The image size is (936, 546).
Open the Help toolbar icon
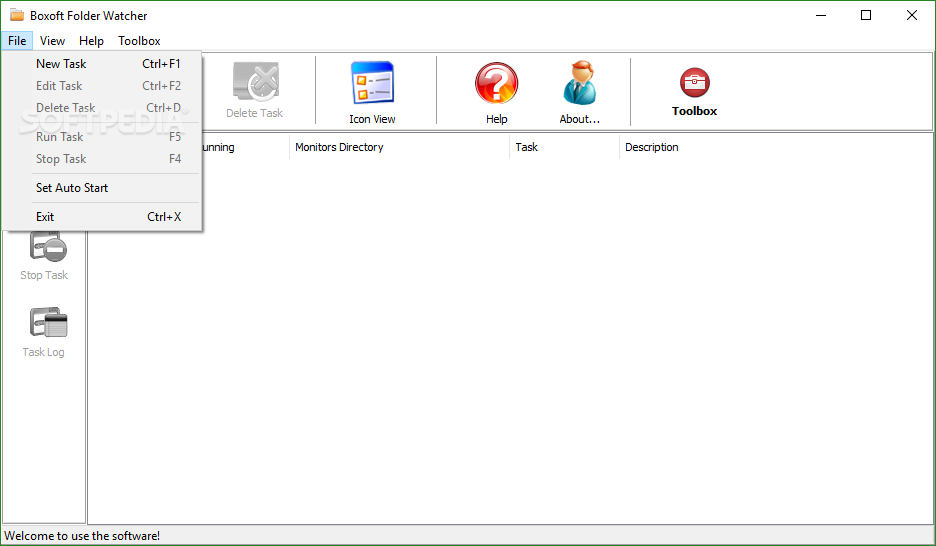click(496, 92)
